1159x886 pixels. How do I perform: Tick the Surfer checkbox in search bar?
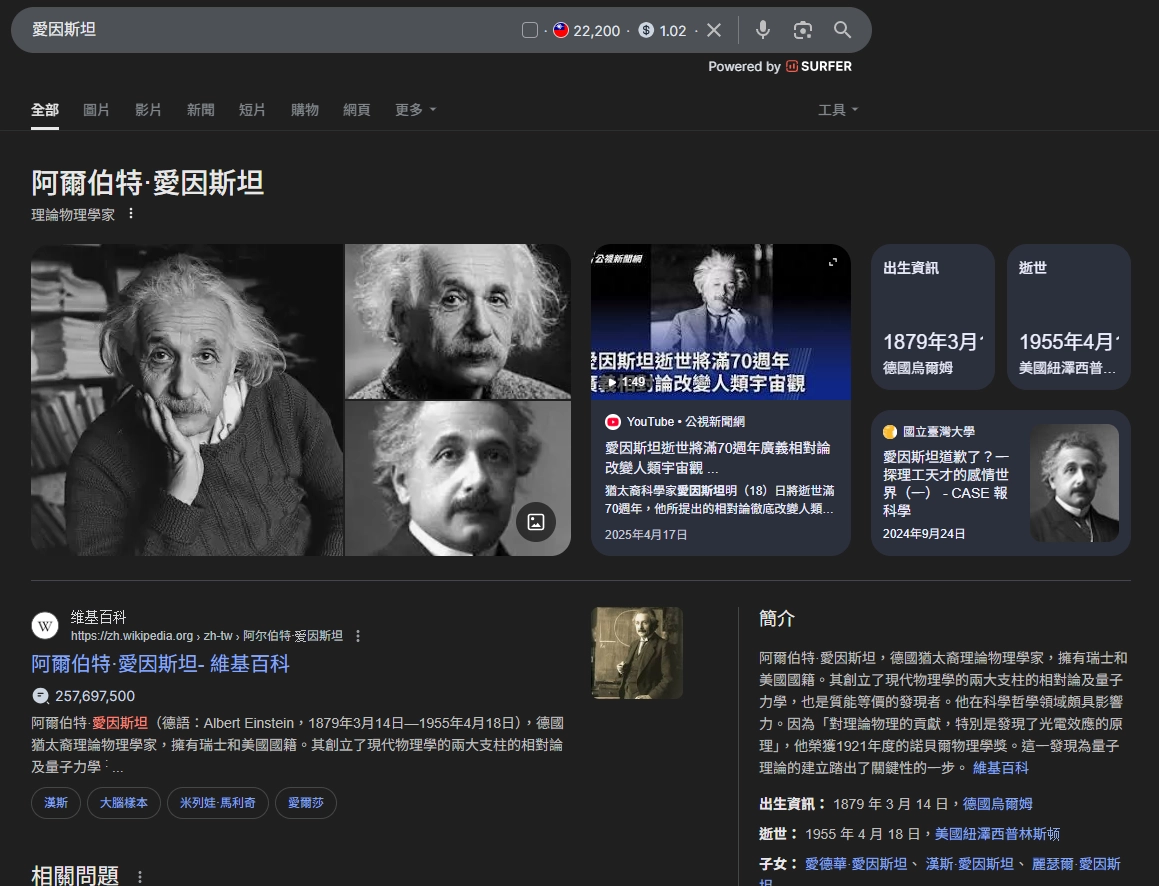point(529,30)
